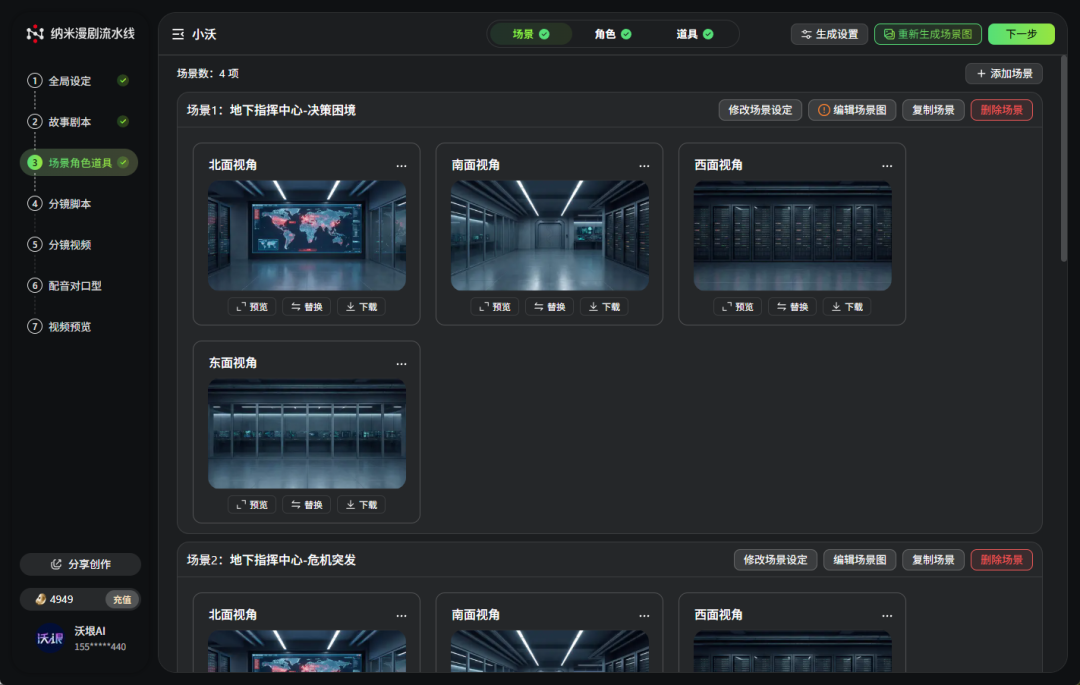Preview the 北面视角 image in 场景1
This screenshot has width=1080, height=685.
point(251,307)
